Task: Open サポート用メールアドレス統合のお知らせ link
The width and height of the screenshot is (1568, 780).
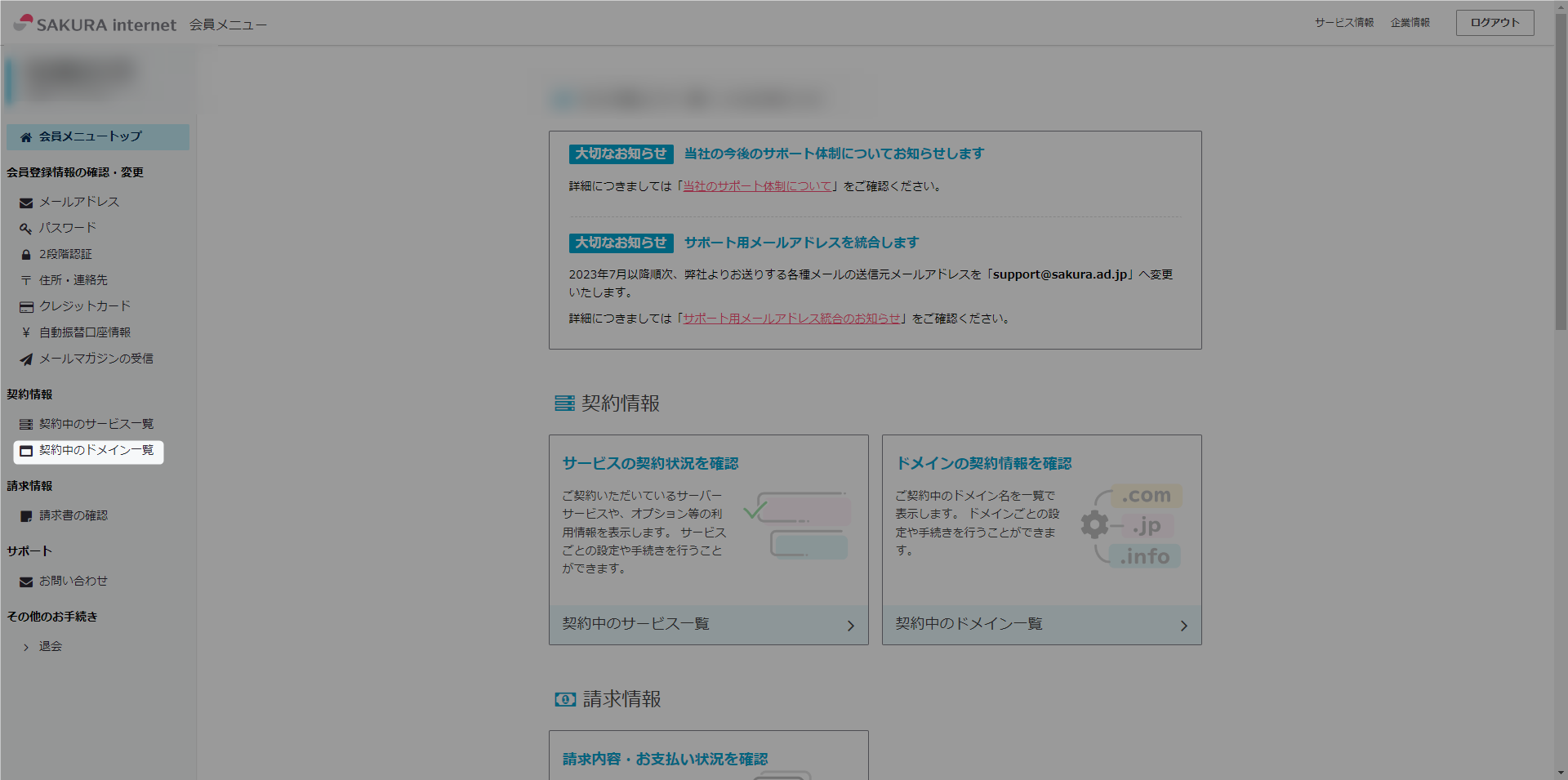Action: tap(791, 319)
